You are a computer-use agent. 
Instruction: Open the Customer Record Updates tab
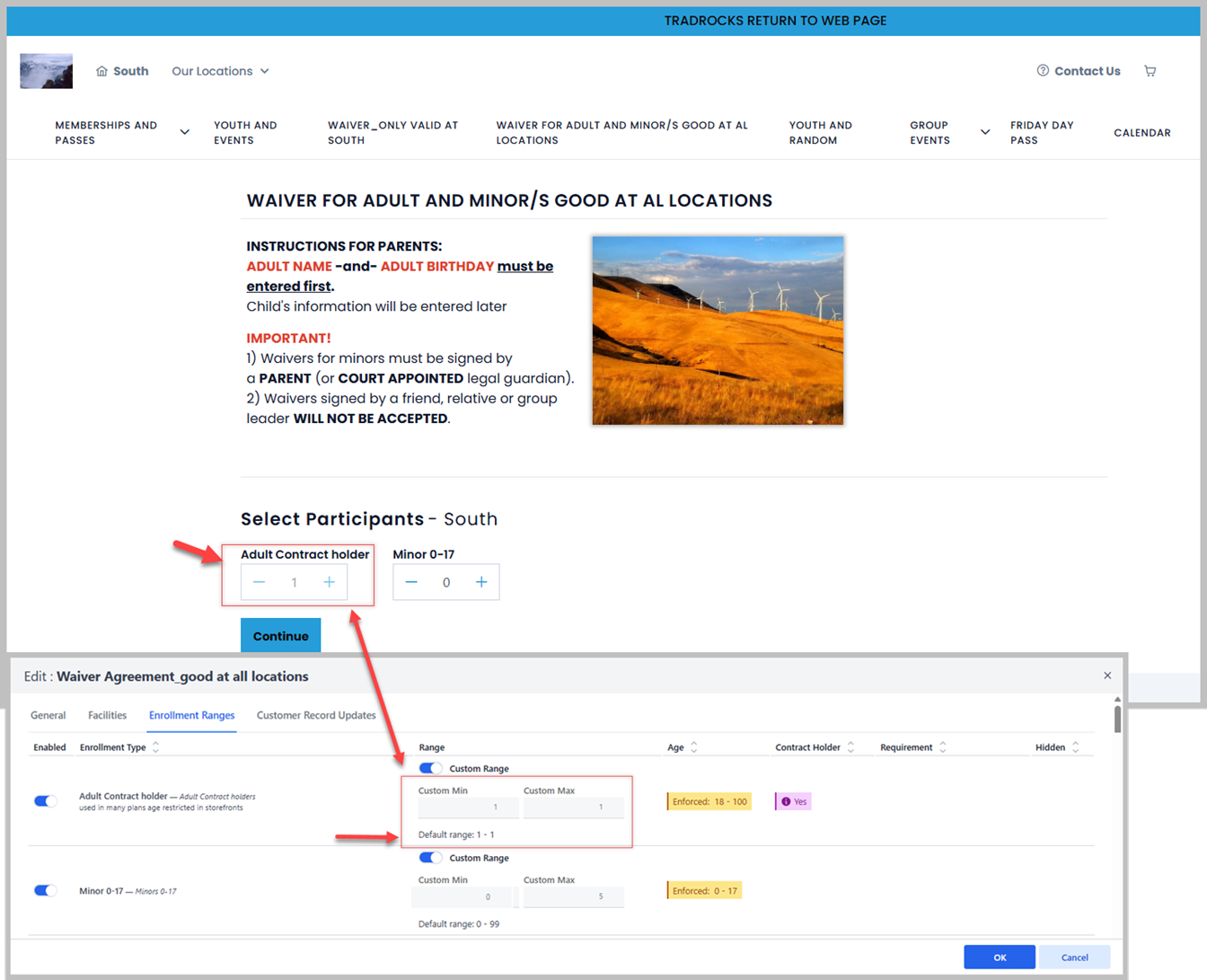(x=316, y=715)
